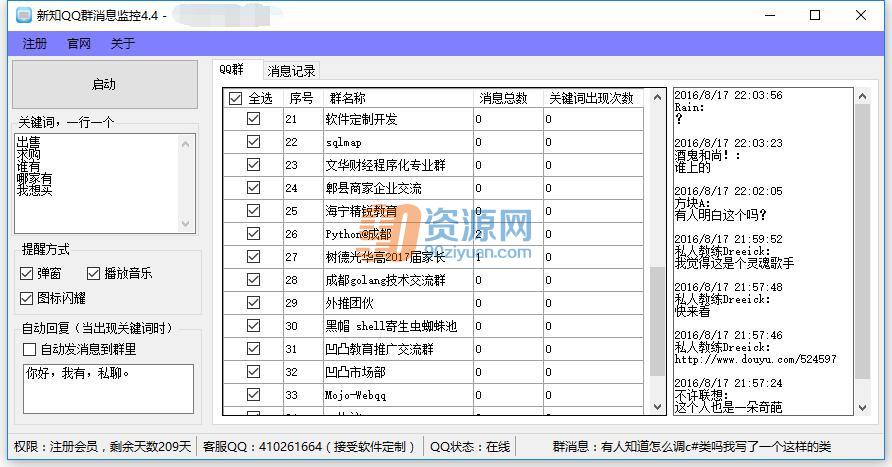
Task: Click the 启动 button
Action: (x=105, y=85)
